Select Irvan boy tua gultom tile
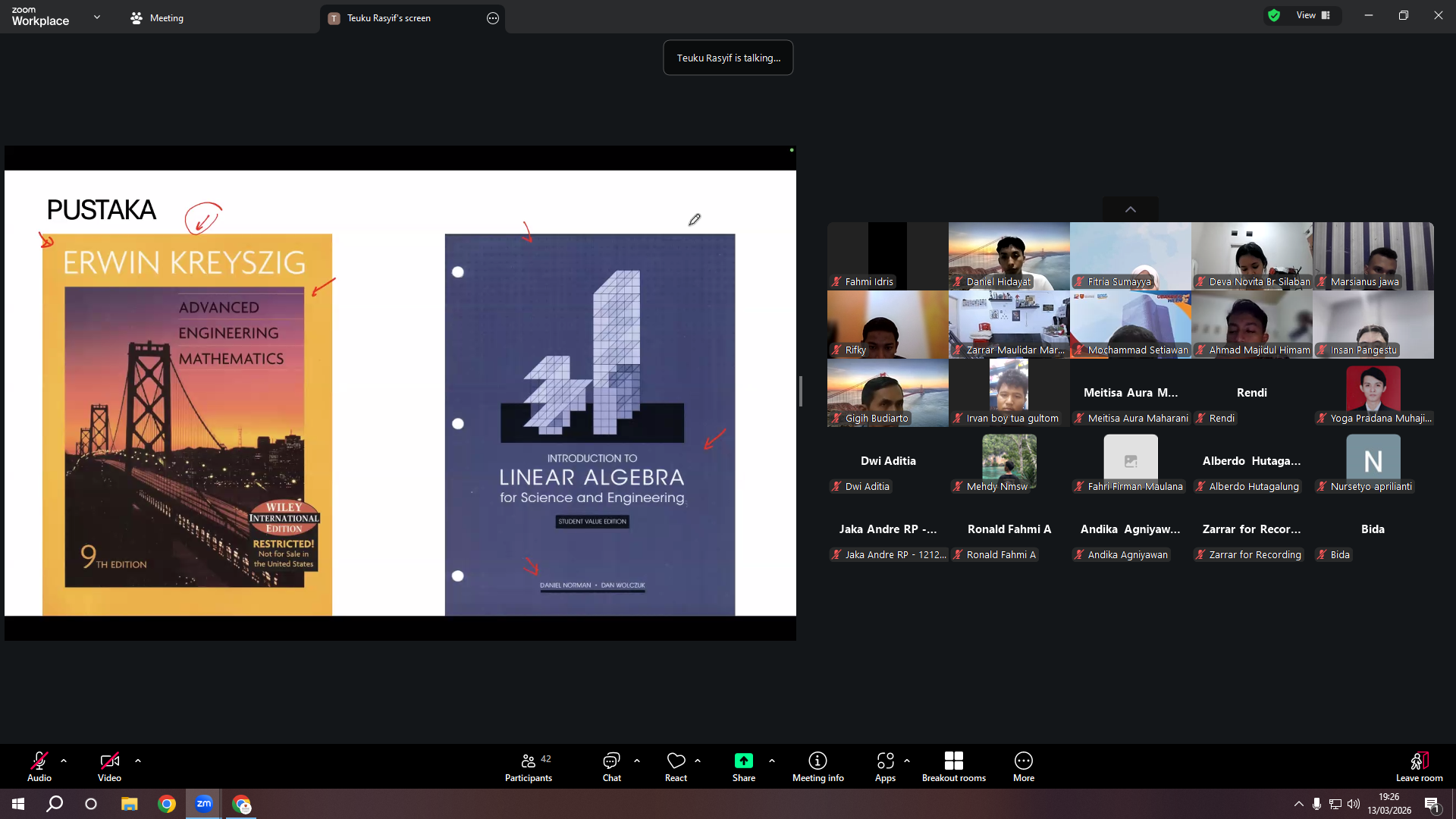Screen dimensions: 1456x819 click(1009, 393)
